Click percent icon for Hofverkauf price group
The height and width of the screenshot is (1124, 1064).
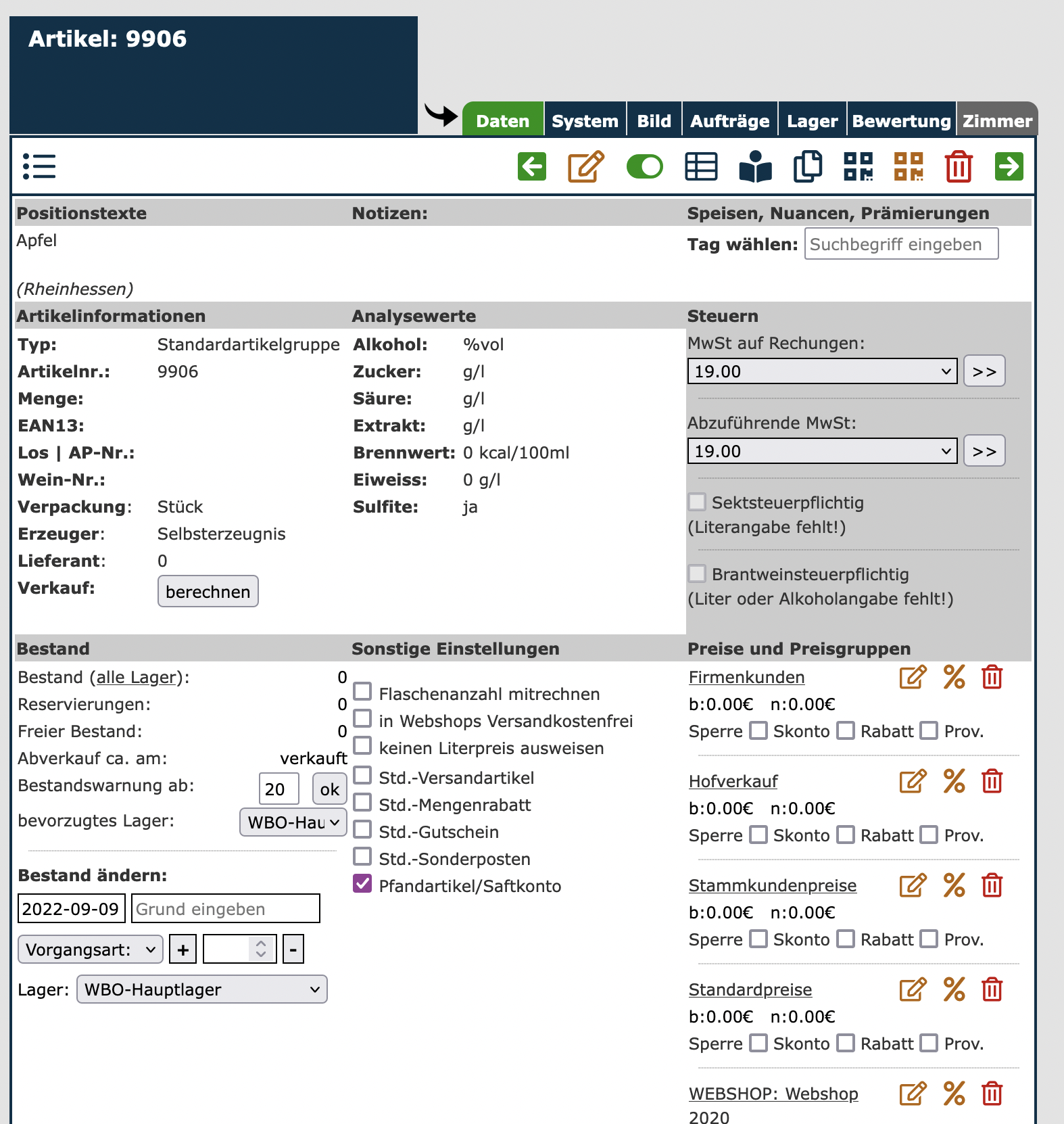click(x=954, y=781)
